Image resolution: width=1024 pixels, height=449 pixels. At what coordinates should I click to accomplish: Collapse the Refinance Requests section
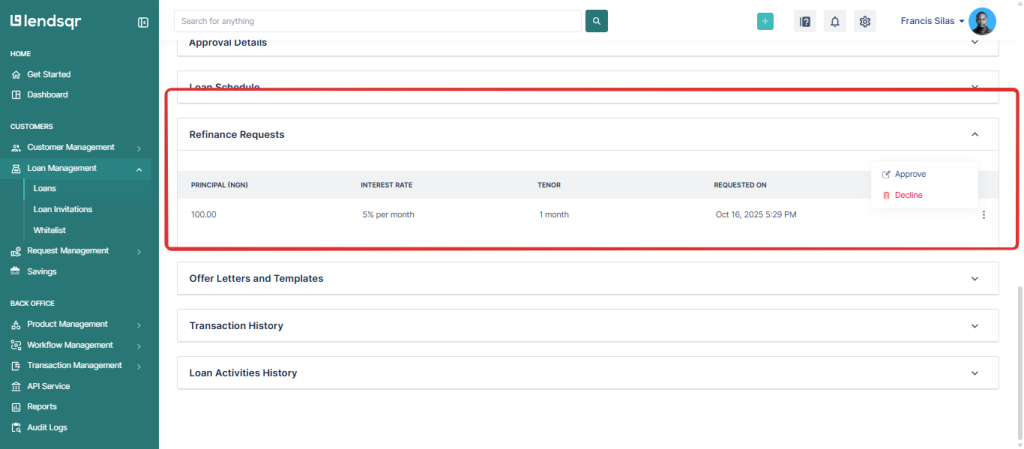pyautogui.click(x=975, y=134)
